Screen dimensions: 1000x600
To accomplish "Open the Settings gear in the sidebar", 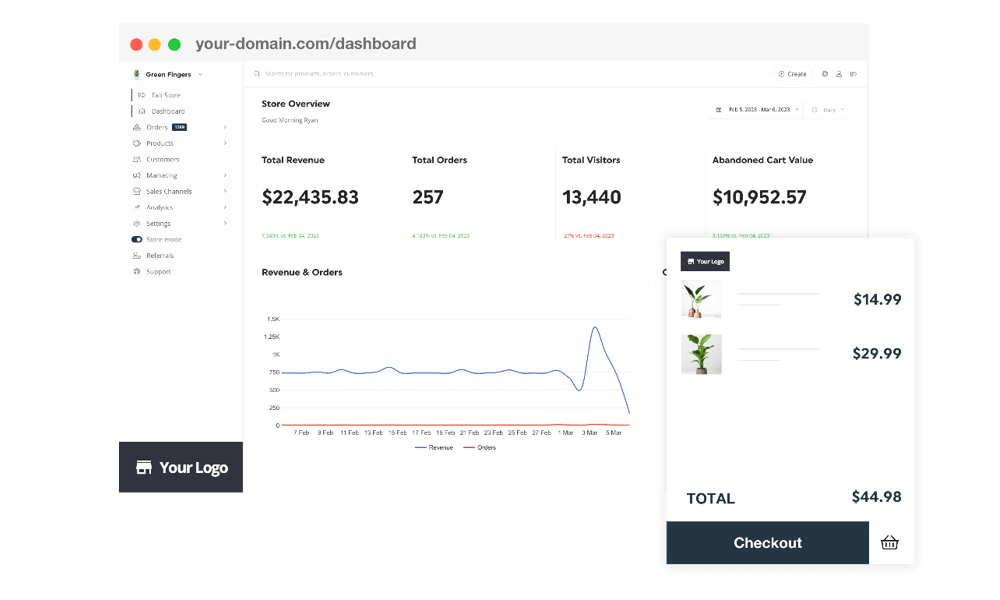I will (x=136, y=223).
